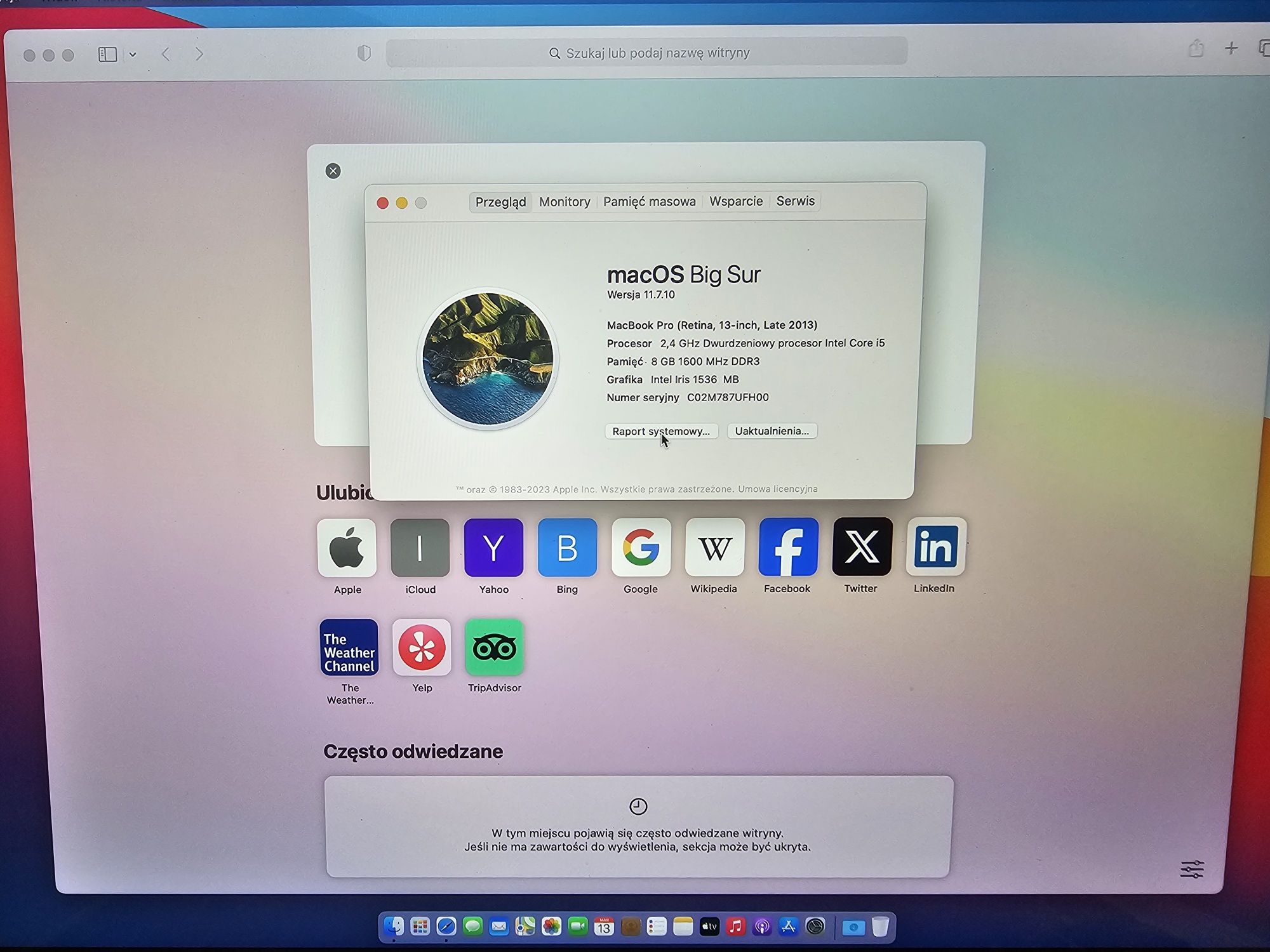Screen dimensions: 1270x952
Task: Open Photos from the Dock
Action: point(551,927)
